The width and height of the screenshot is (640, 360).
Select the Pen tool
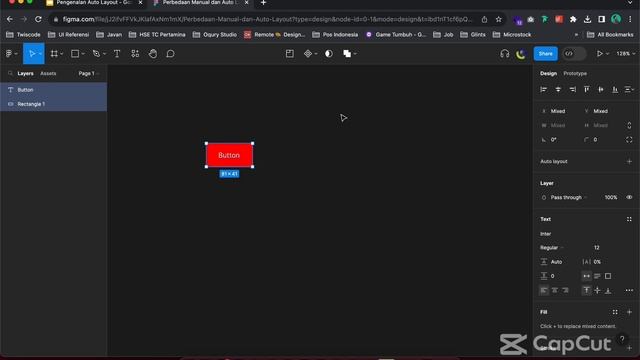pyautogui.click(x=96, y=53)
